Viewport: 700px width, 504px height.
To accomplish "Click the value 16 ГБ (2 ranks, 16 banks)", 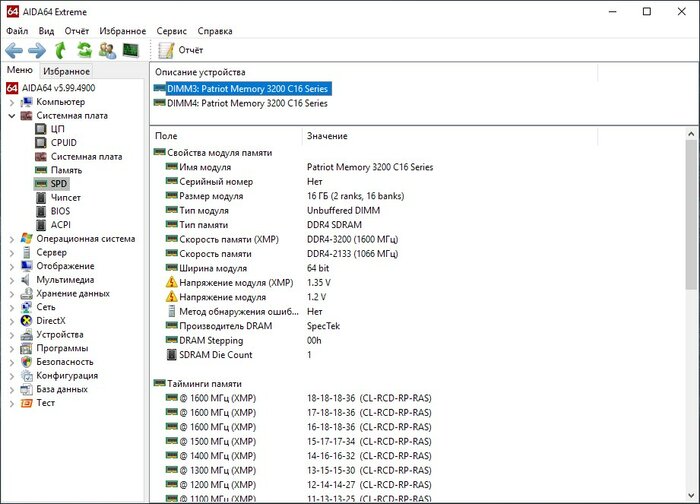I will 355,196.
